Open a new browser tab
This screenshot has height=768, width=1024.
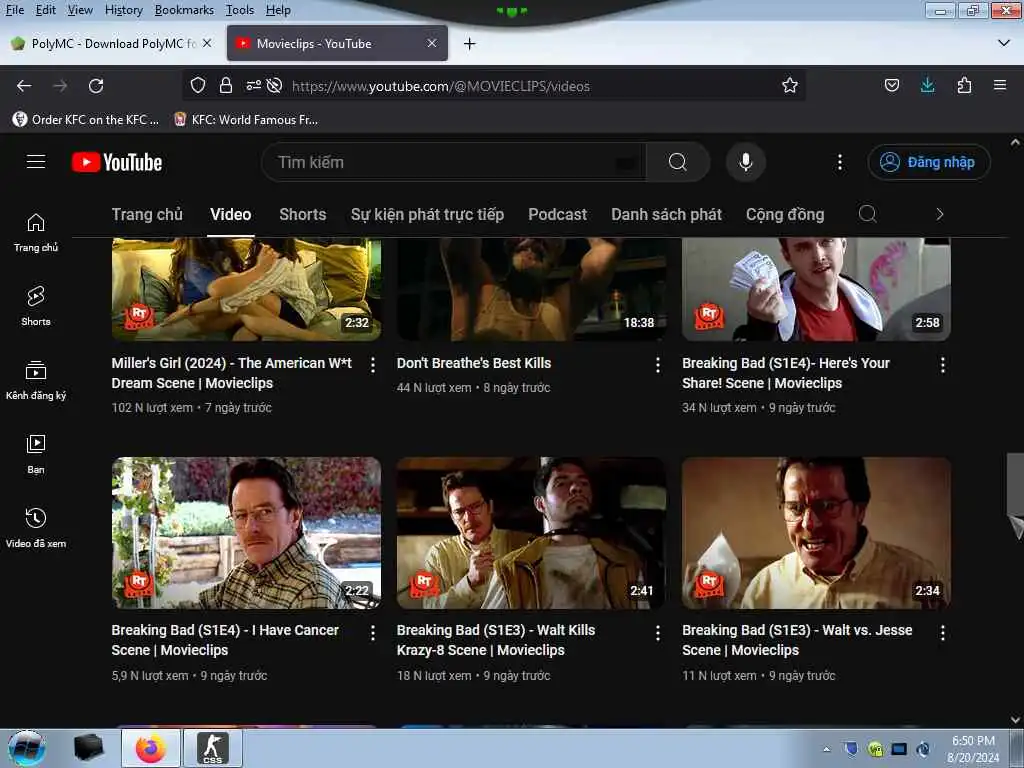470,44
